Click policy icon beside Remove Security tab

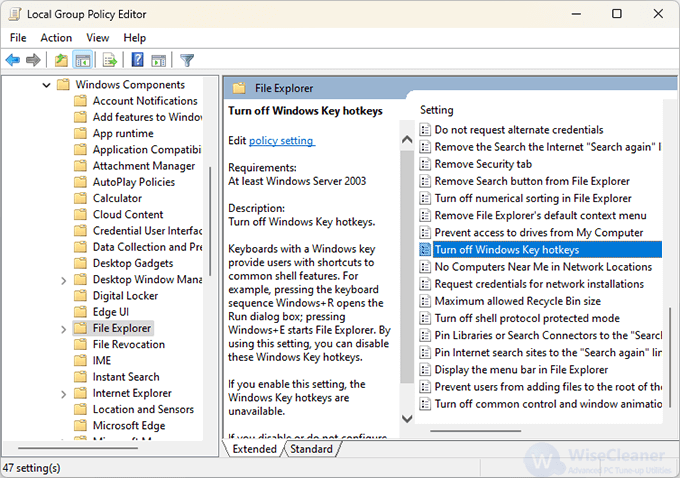click(425, 164)
